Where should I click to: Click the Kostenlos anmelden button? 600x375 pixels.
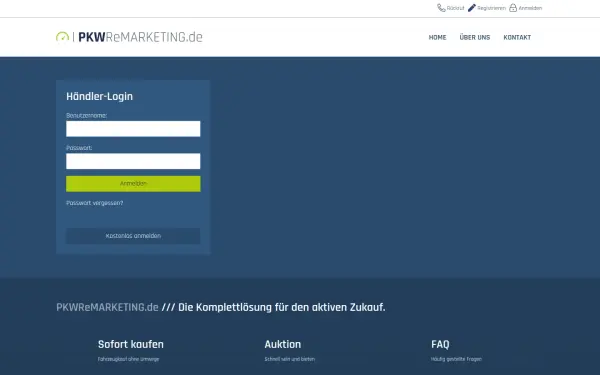pyautogui.click(x=133, y=236)
